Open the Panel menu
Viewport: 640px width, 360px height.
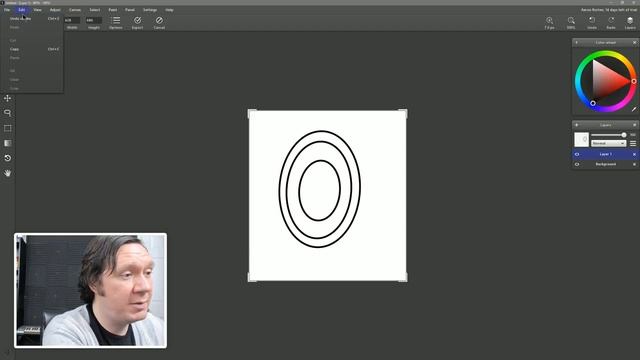130,10
